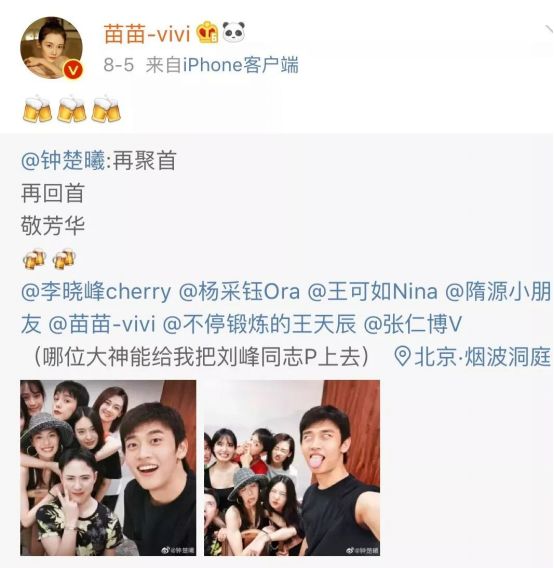The height and width of the screenshot is (568, 554).
Task: View the second photo with tongue out
Action: [292, 468]
